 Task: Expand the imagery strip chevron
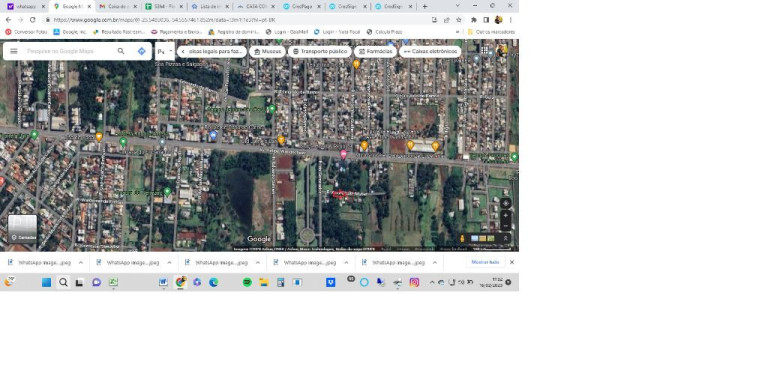pos(505,239)
